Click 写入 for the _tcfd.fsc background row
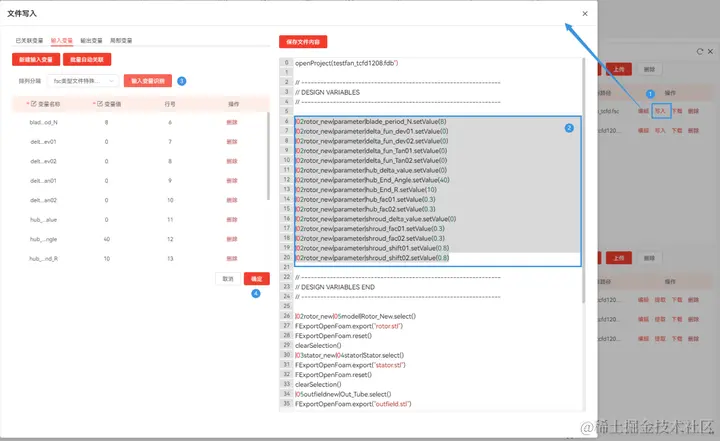Viewport: 720px width, 441px height. 660,111
